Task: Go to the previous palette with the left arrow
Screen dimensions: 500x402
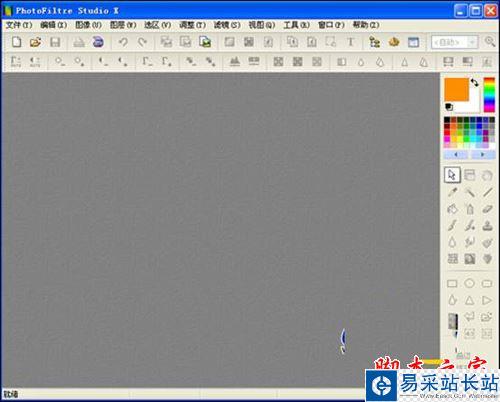Action: click(456, 155)
